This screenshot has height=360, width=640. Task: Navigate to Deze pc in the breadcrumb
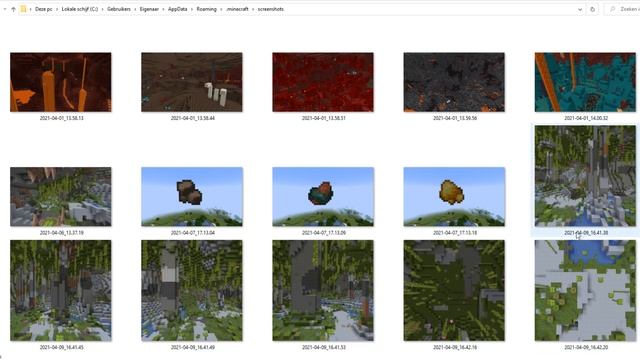coord(43,9)
